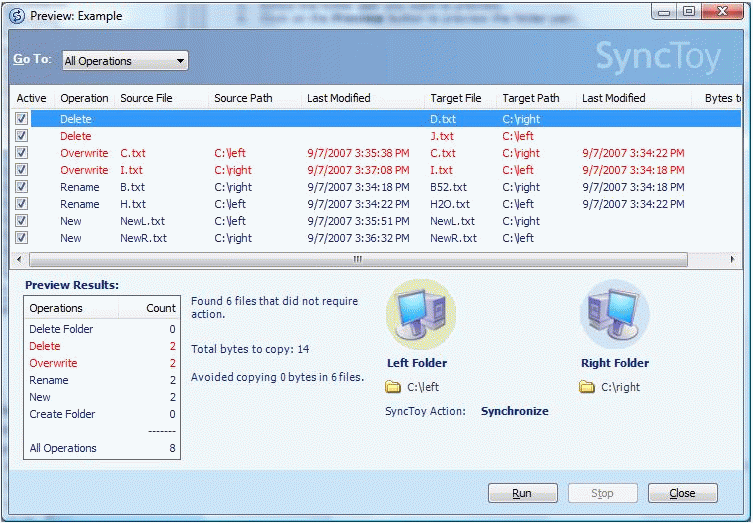Click the Right Folder computer icon
Viewport: 753px width, 523px height.
pyautogui.click(x=615, y=315)
